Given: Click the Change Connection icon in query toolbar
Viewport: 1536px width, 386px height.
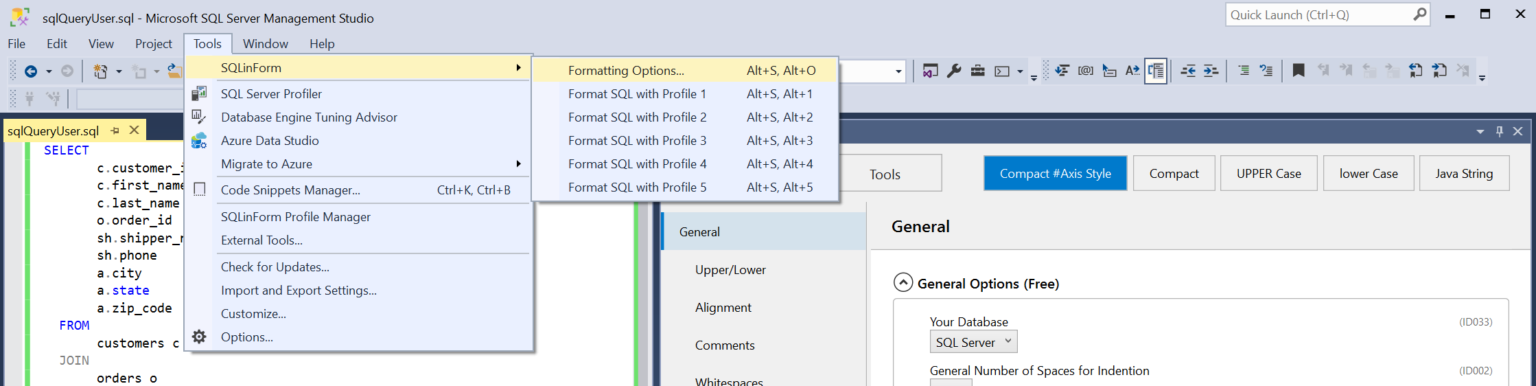Looking at the screenshot, I should 53,98.
